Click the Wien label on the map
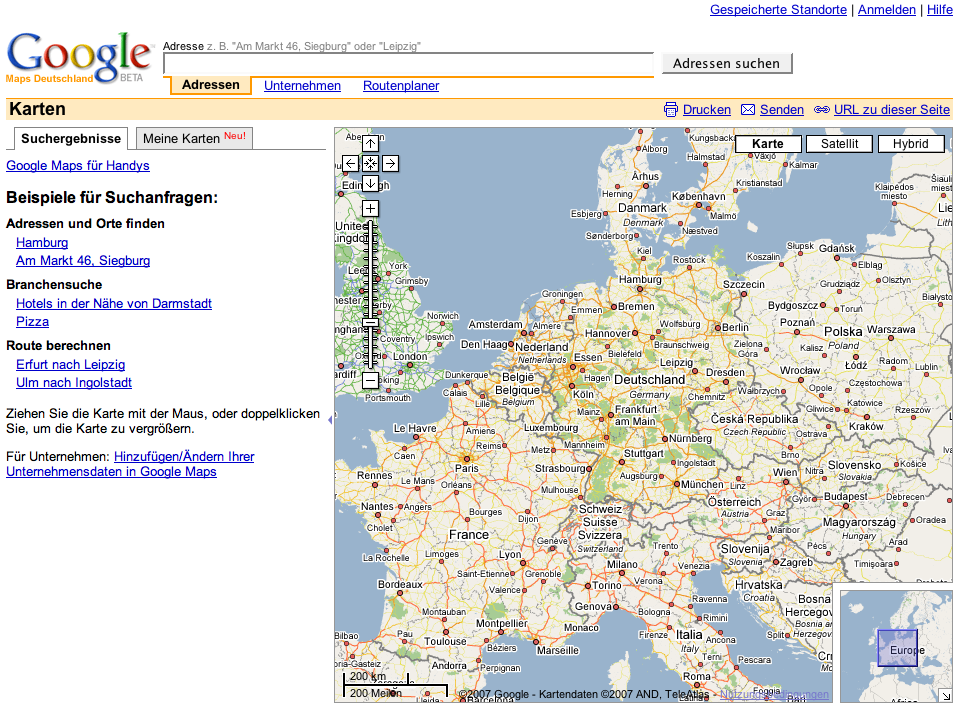 pyautogui.click(x=785, y=473)
